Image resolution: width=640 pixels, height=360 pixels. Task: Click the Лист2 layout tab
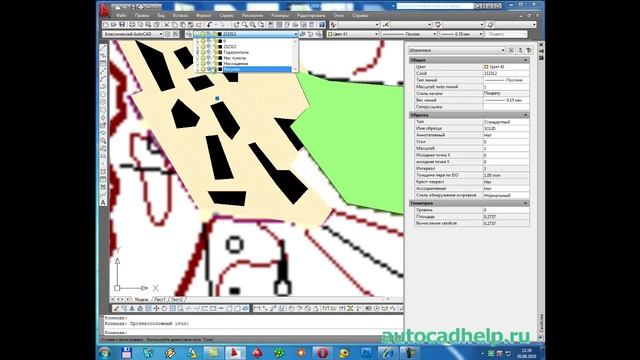tap(177, 300)
